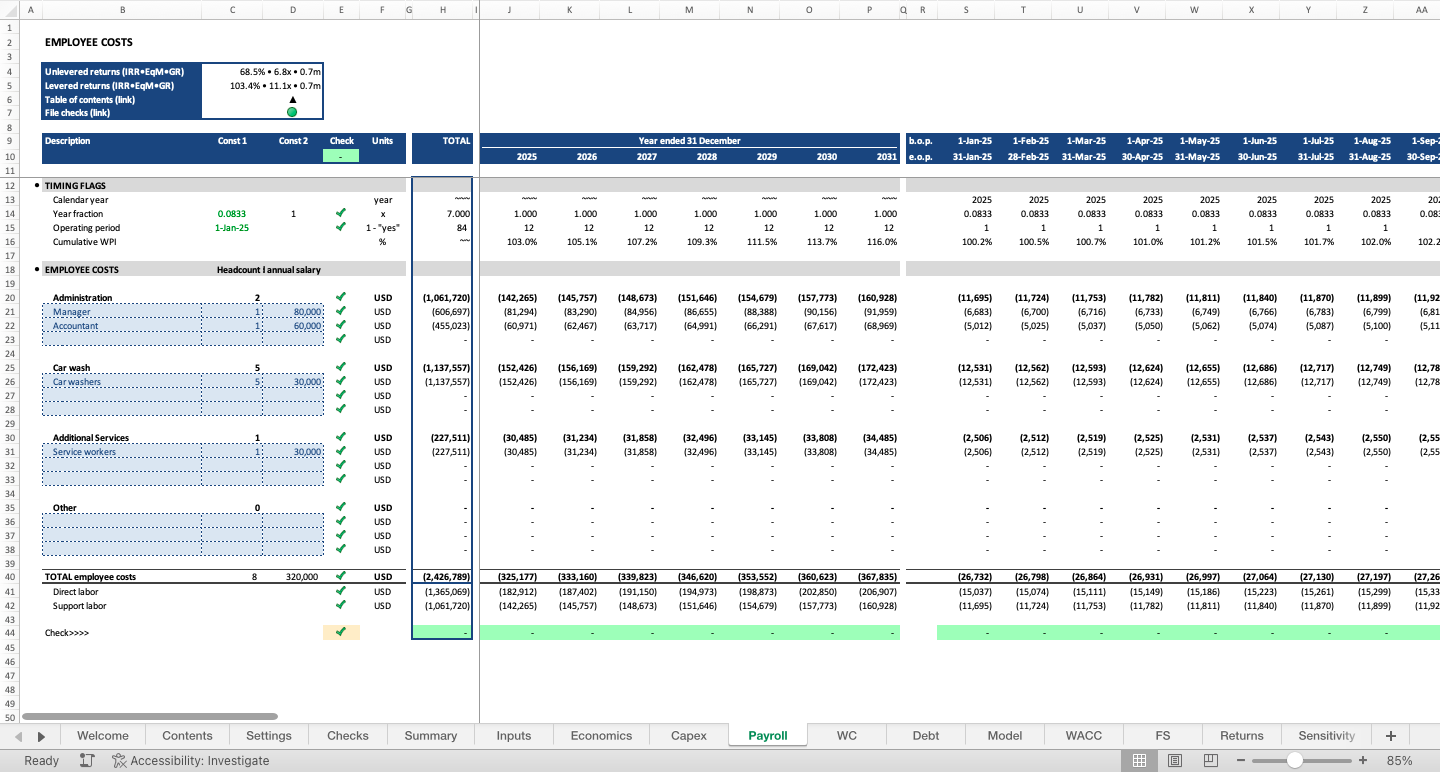Open the Model sheet tab
Viewport: 1440px width, 772px height.
1005,736
